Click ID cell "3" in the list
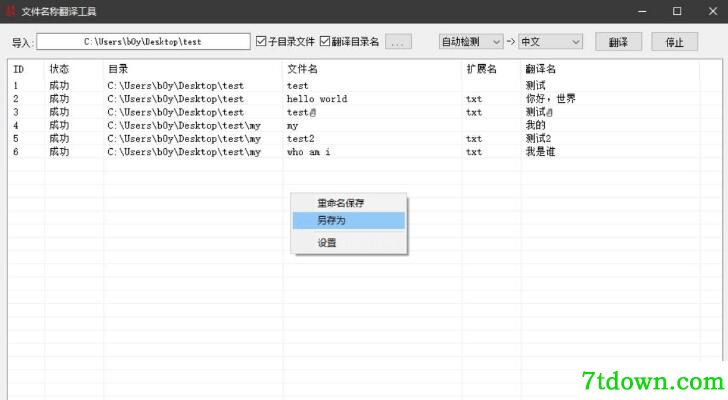The height and width of the screenshot is (400, 728). pyautogui.click(x=16, y=112)
